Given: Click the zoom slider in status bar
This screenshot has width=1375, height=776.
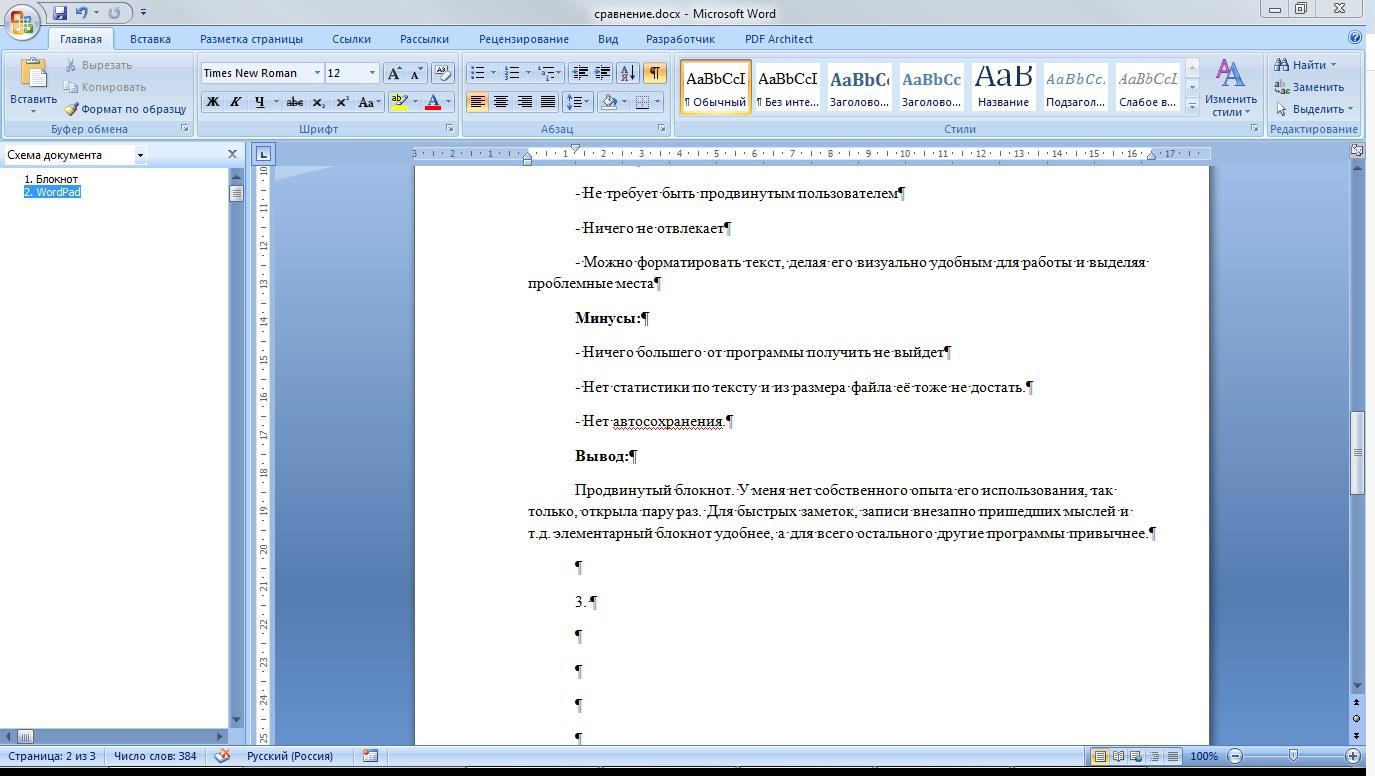Looking at the screenshot, I should pyautogui.click(x=1293, y=756).
